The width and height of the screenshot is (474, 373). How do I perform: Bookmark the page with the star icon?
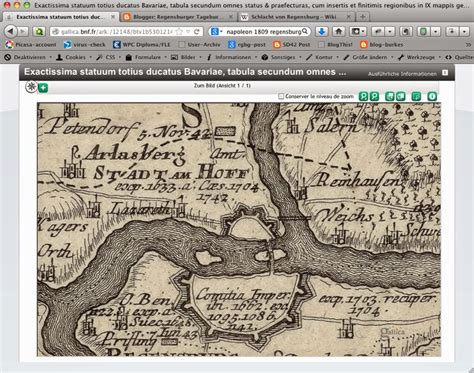[179, 32]
